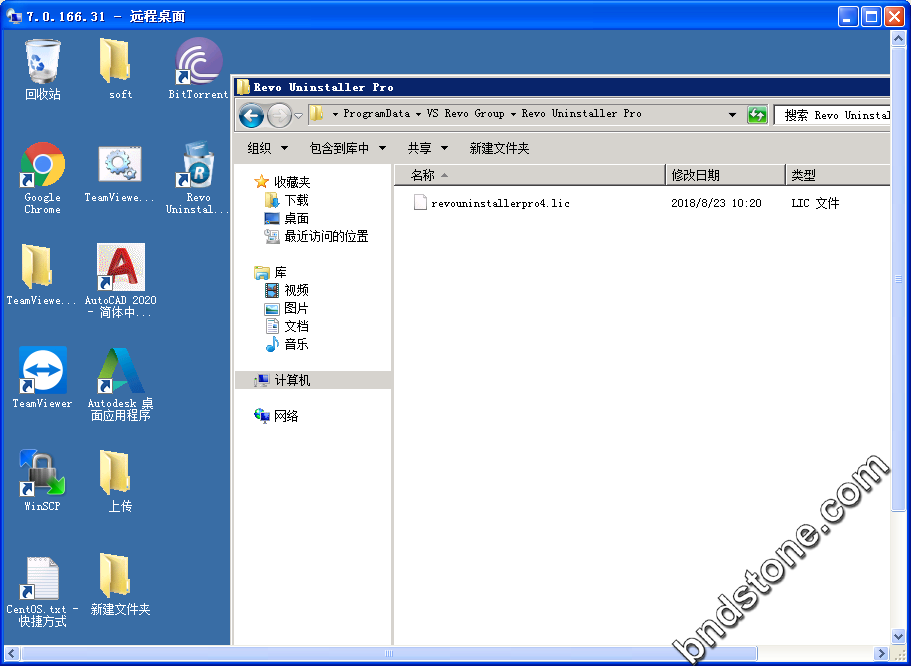Image resolution: width=911 pixels, height=666 pixels.
Task: Expand the address bar history dropdown arrow
Action: tap(732, 115)
